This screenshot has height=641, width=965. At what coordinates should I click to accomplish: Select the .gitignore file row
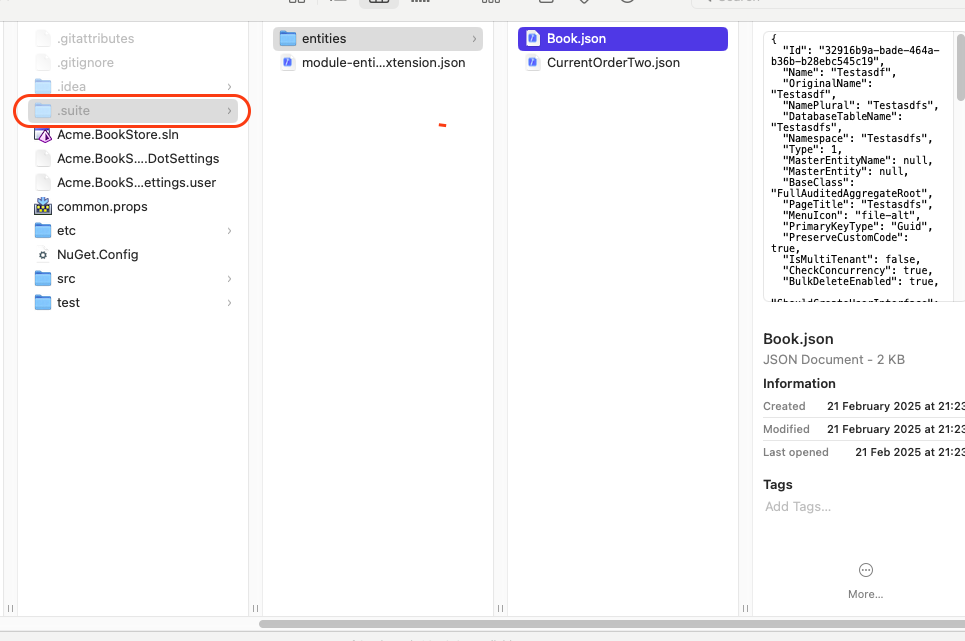click(x=85, y=63)
